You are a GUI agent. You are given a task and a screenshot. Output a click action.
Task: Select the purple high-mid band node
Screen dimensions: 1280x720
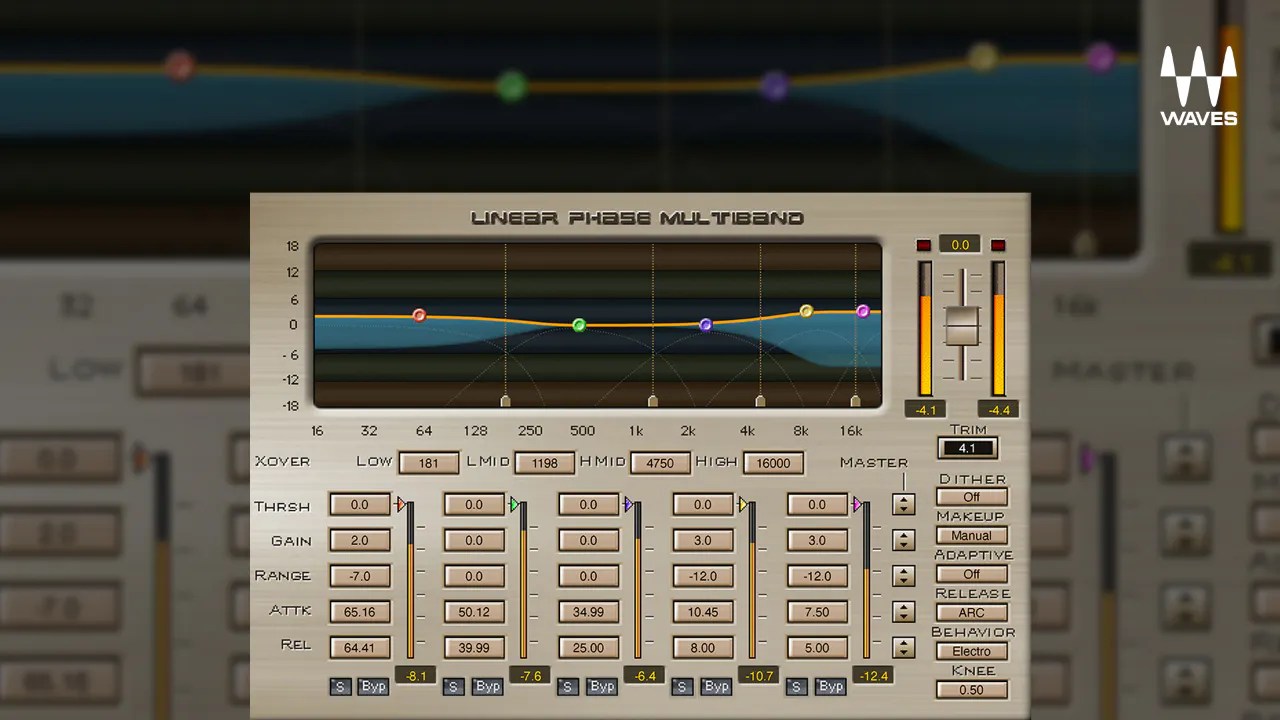point(705,325)
